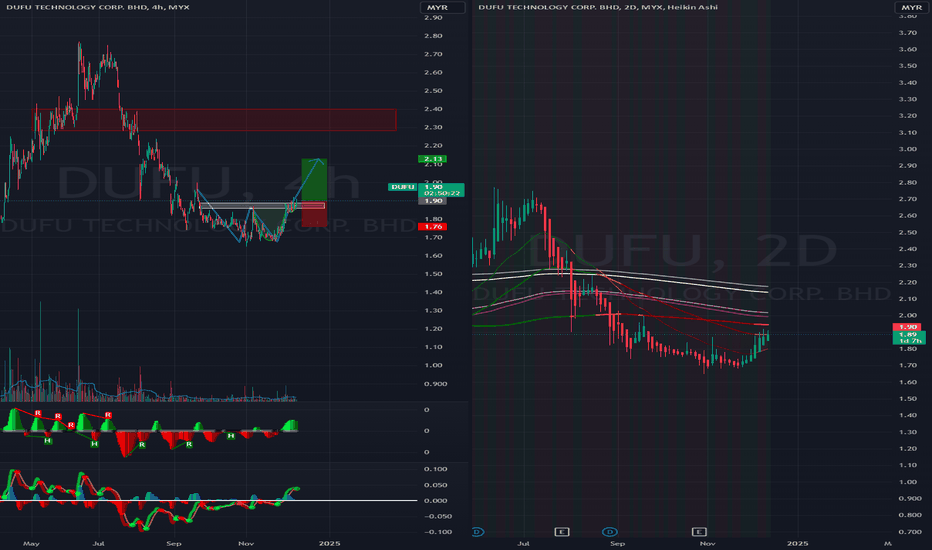This screenshot has width=932, height=550.
Task: Select the red resistance zone rectangle
Action: 214,120
